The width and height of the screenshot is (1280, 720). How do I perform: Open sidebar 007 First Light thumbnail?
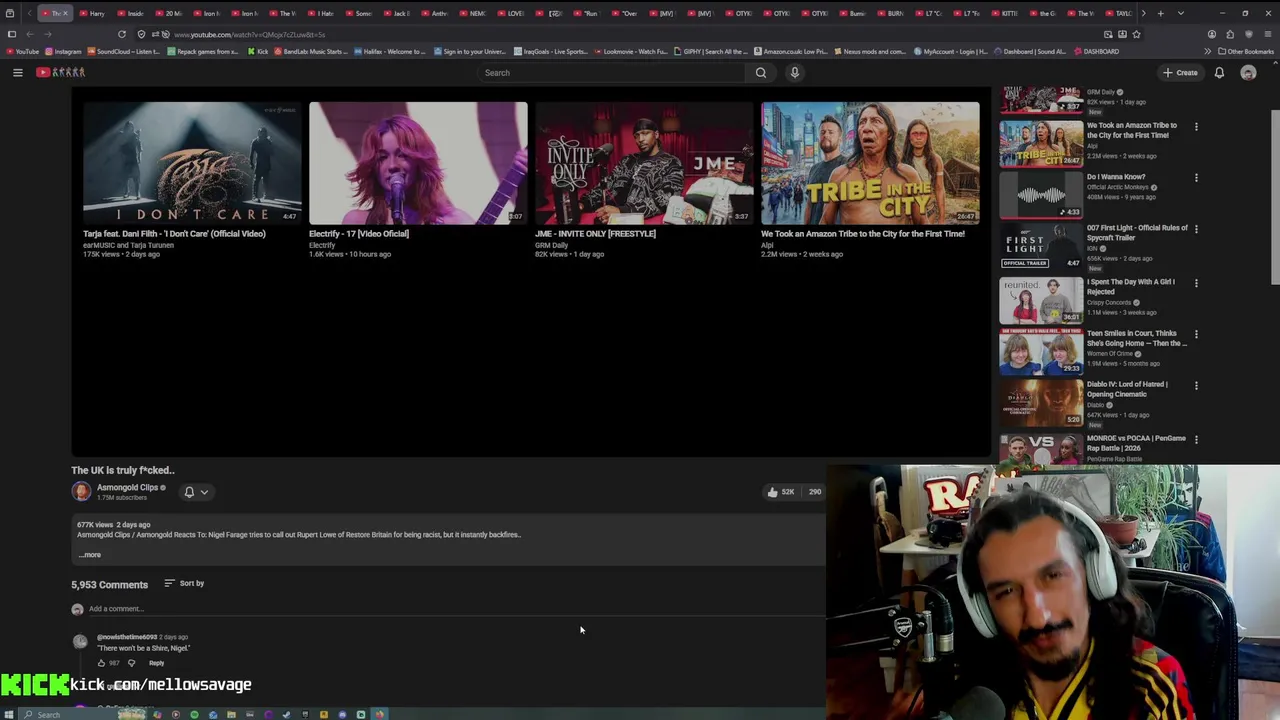pos(1041,246)
